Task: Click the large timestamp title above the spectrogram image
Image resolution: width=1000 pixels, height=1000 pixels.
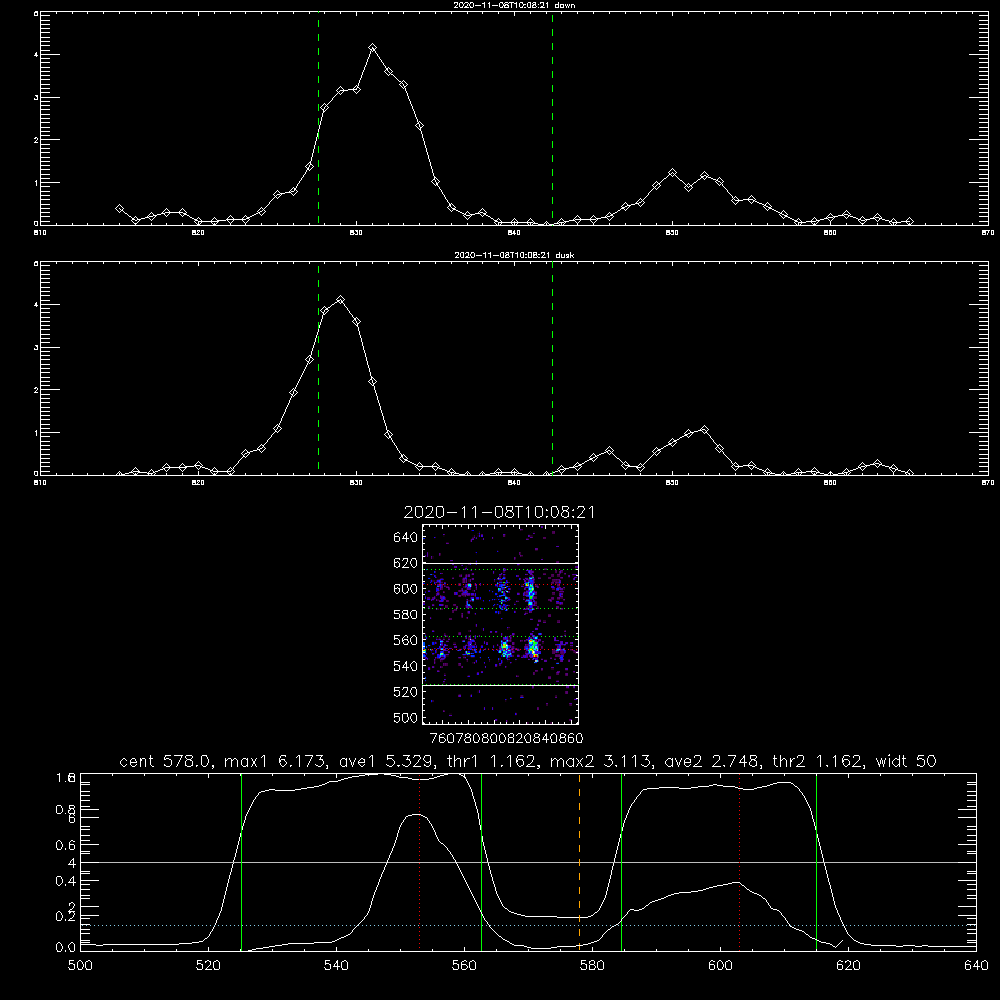Action: click(499, 512)
